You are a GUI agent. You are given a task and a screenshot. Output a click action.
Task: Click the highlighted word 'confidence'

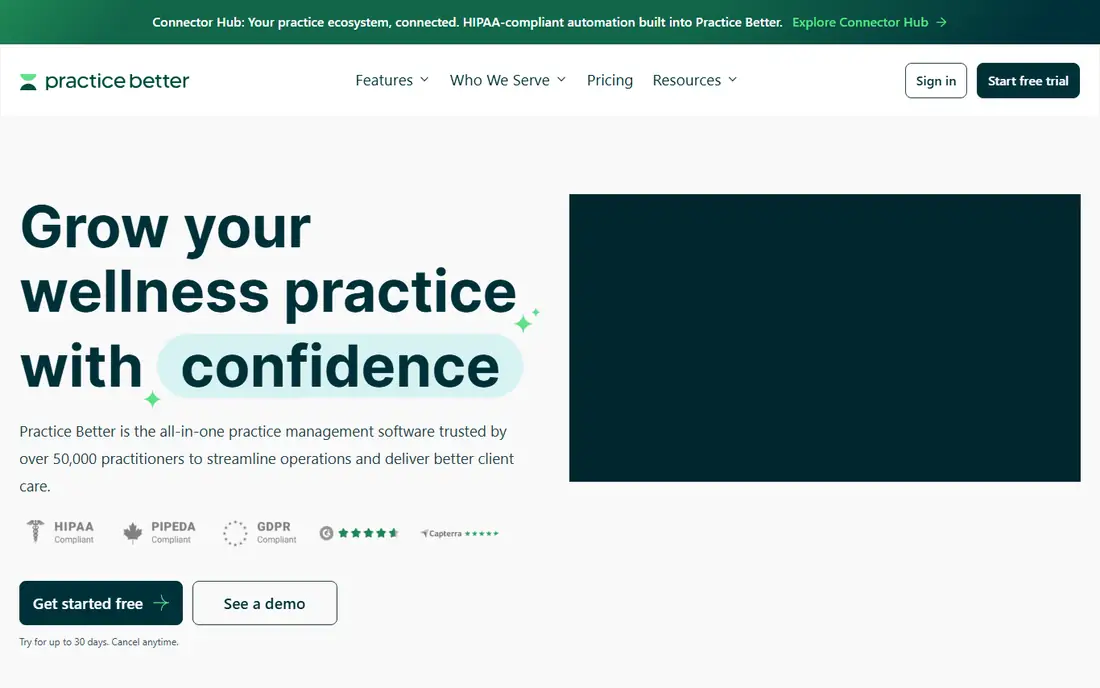(x=340, y=366)
